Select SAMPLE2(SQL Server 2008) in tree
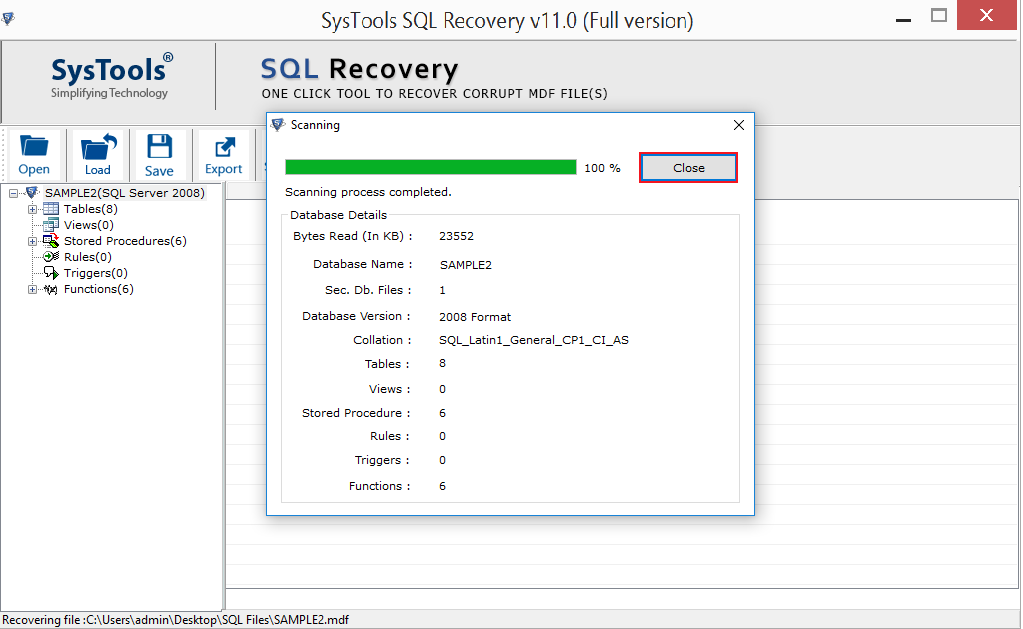 click(125, 193)
